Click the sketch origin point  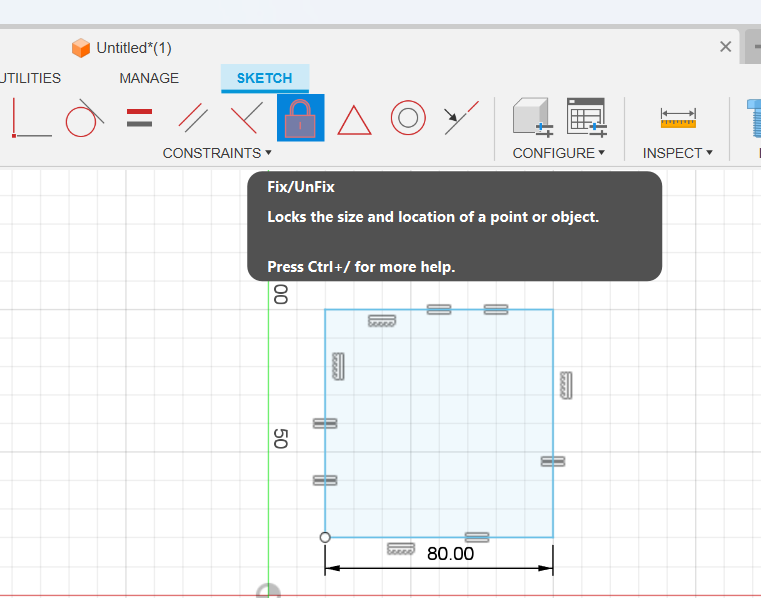[x=268, y=593]
